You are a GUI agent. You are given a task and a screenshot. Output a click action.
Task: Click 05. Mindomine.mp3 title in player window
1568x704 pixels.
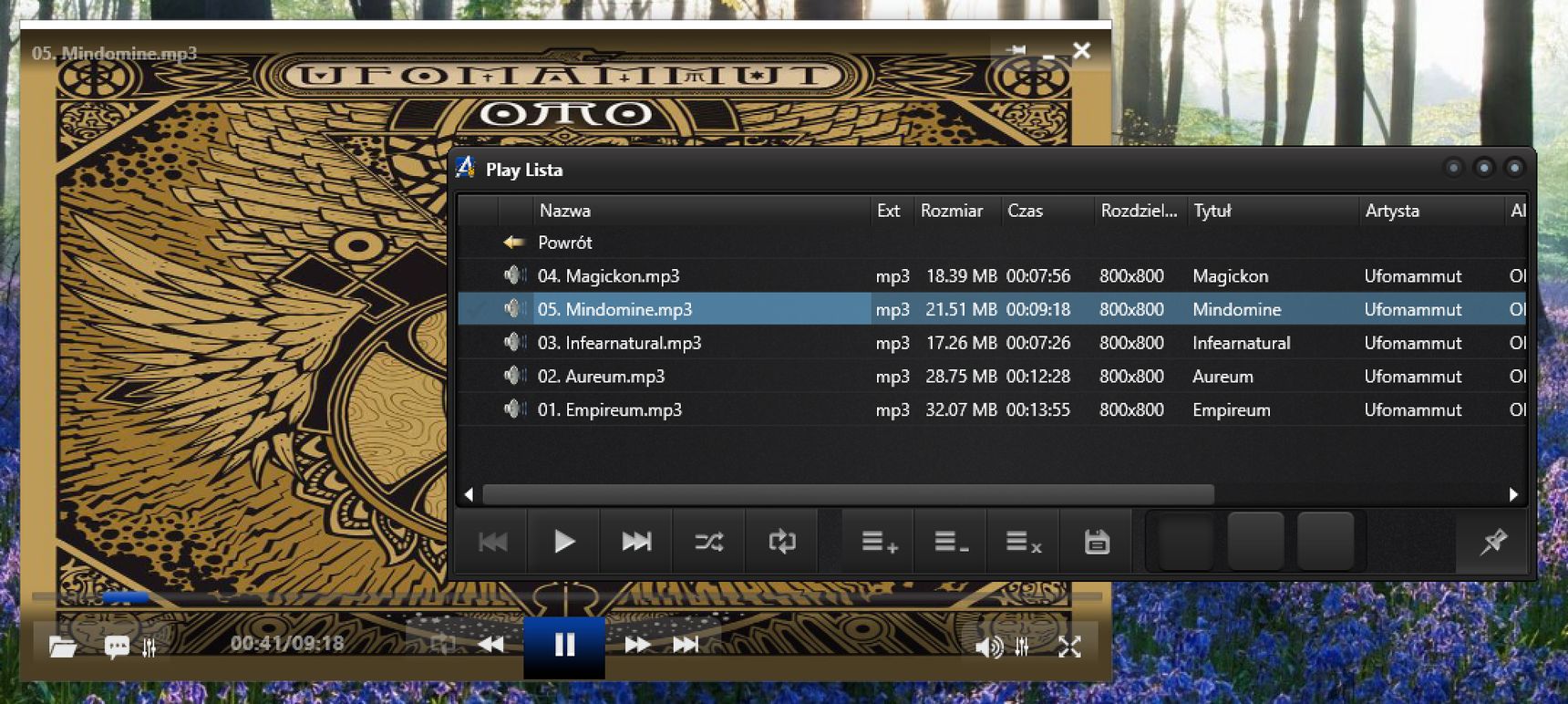(x=114, y=53)
